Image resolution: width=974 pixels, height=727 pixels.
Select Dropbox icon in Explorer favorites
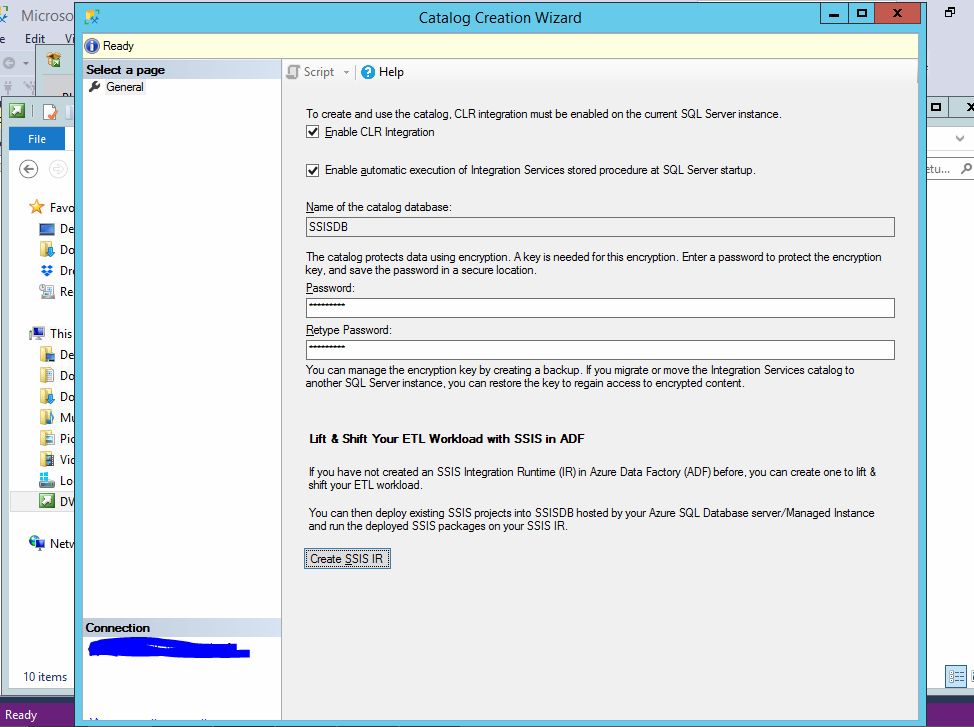point(47,270)
